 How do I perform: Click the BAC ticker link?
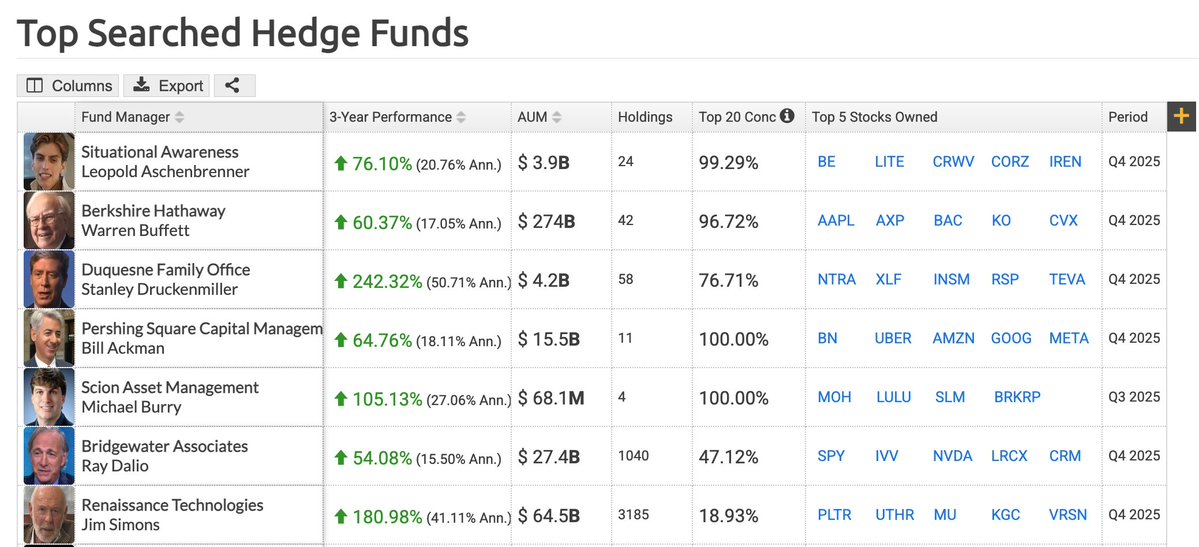coord(948,221)
